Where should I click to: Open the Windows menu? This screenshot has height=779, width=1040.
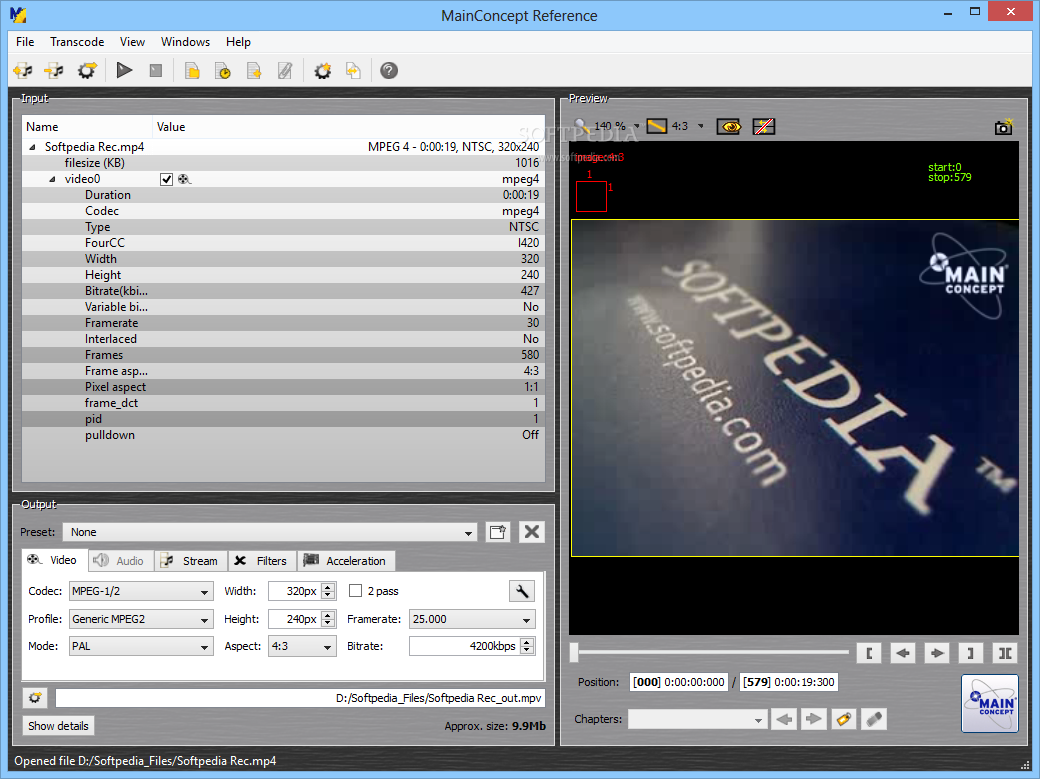pyautogui.click(x=185, y=42)
